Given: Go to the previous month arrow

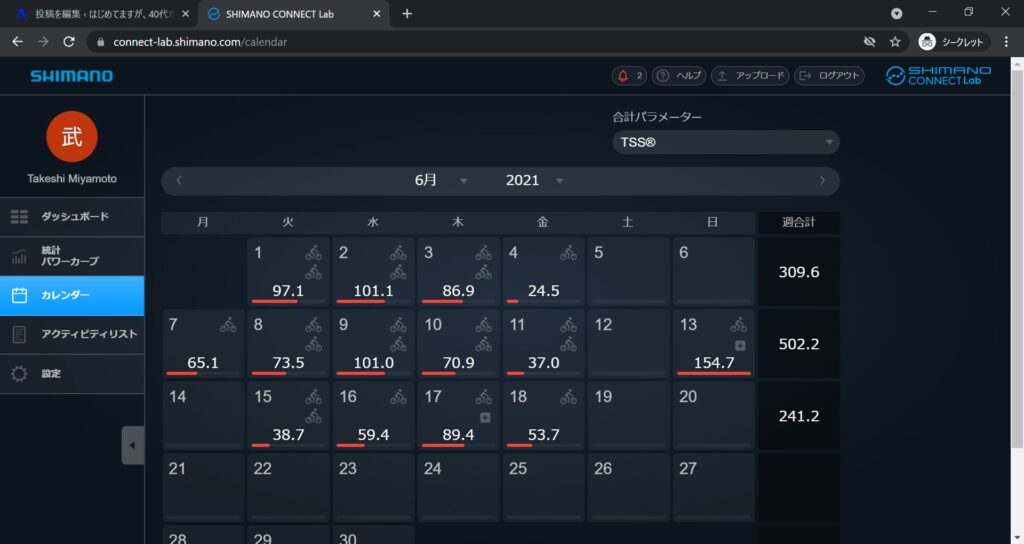Looking at the screenshot, I should (x=179, y=181).
